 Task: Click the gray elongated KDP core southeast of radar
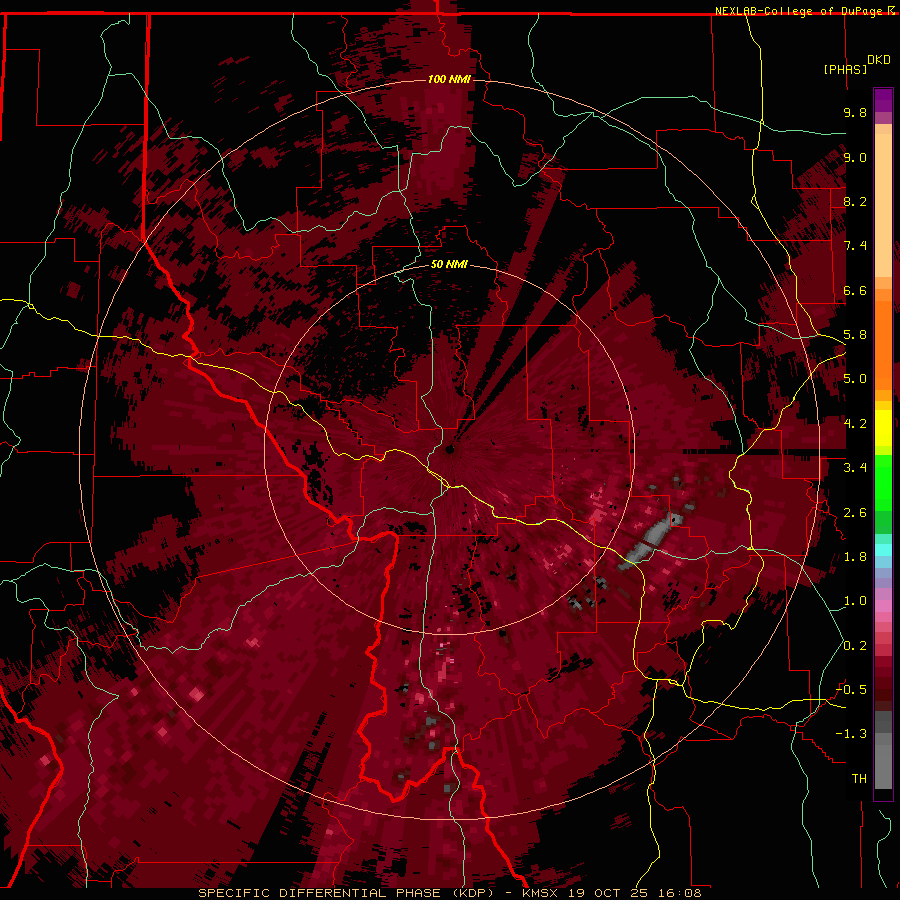coord(651,541)
